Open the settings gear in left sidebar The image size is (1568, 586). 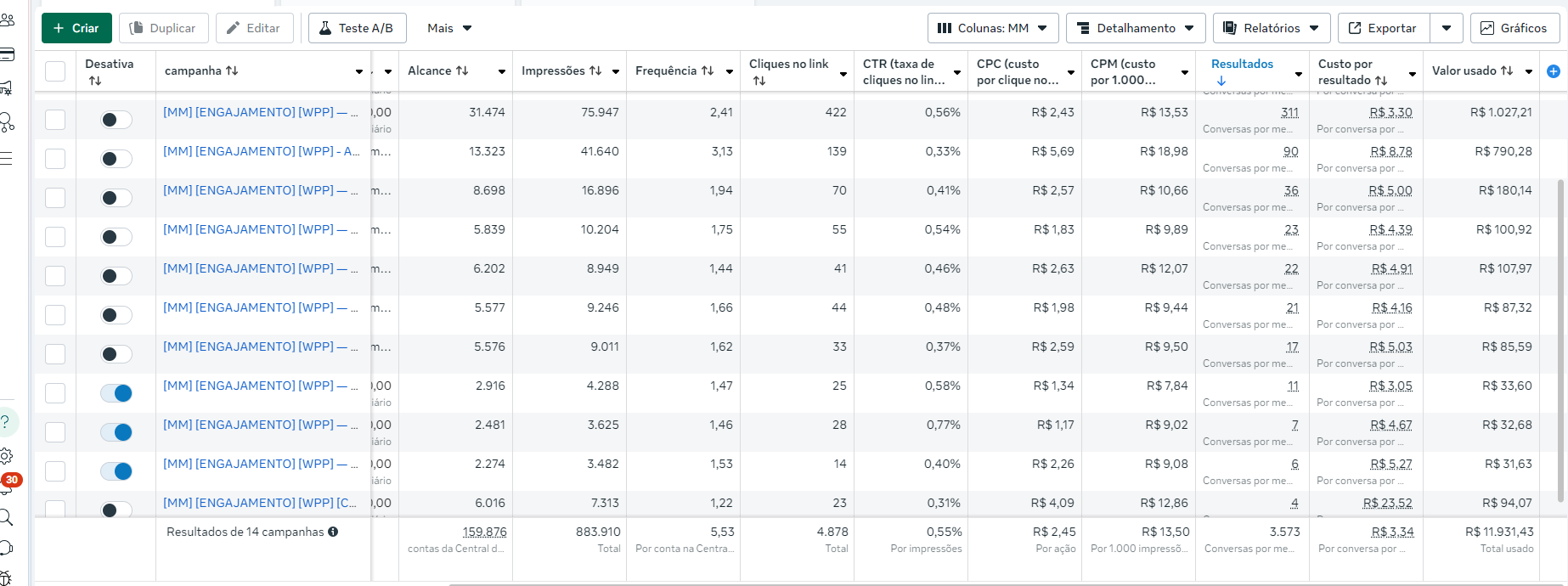pos(6,455)
